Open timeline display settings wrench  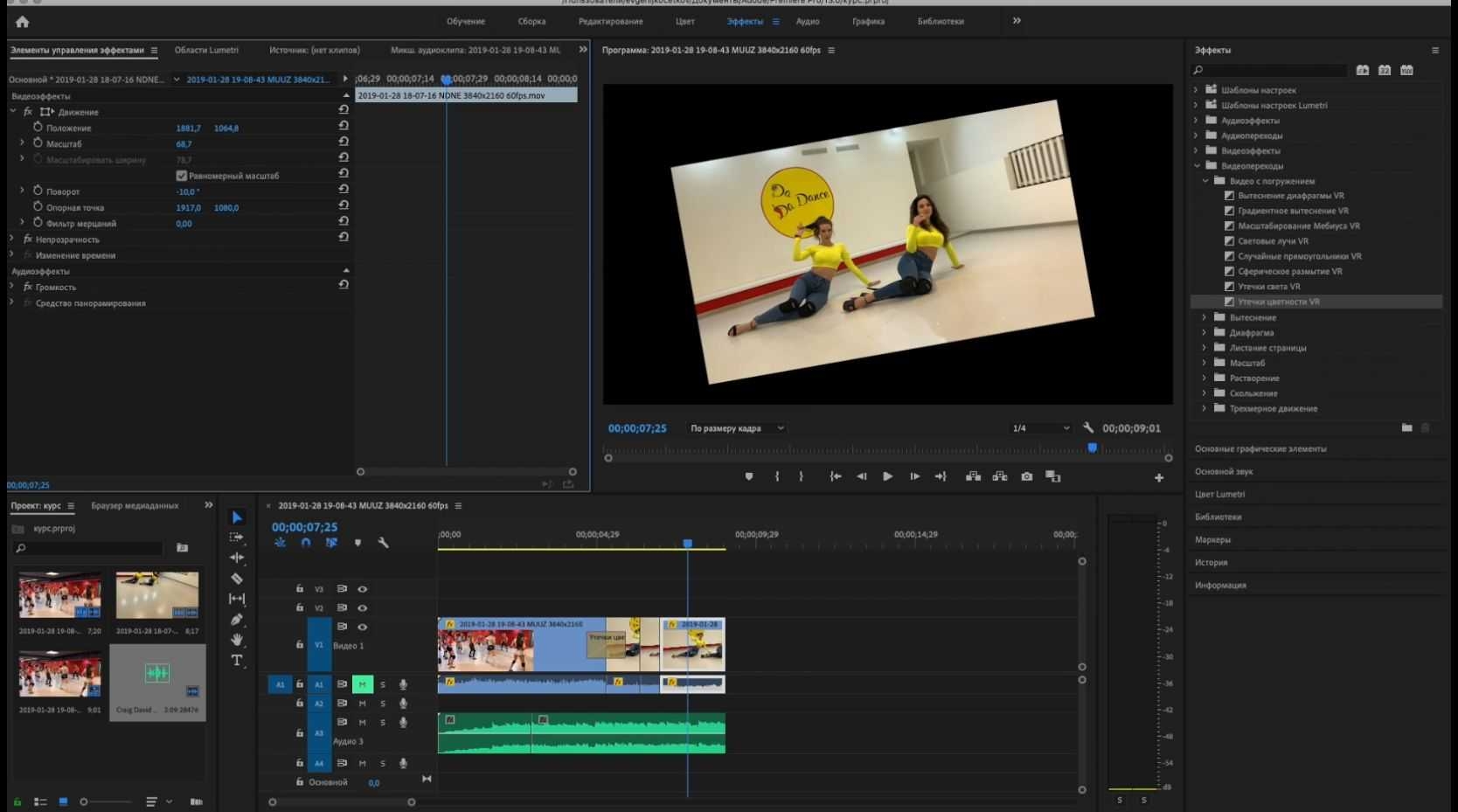383,543
